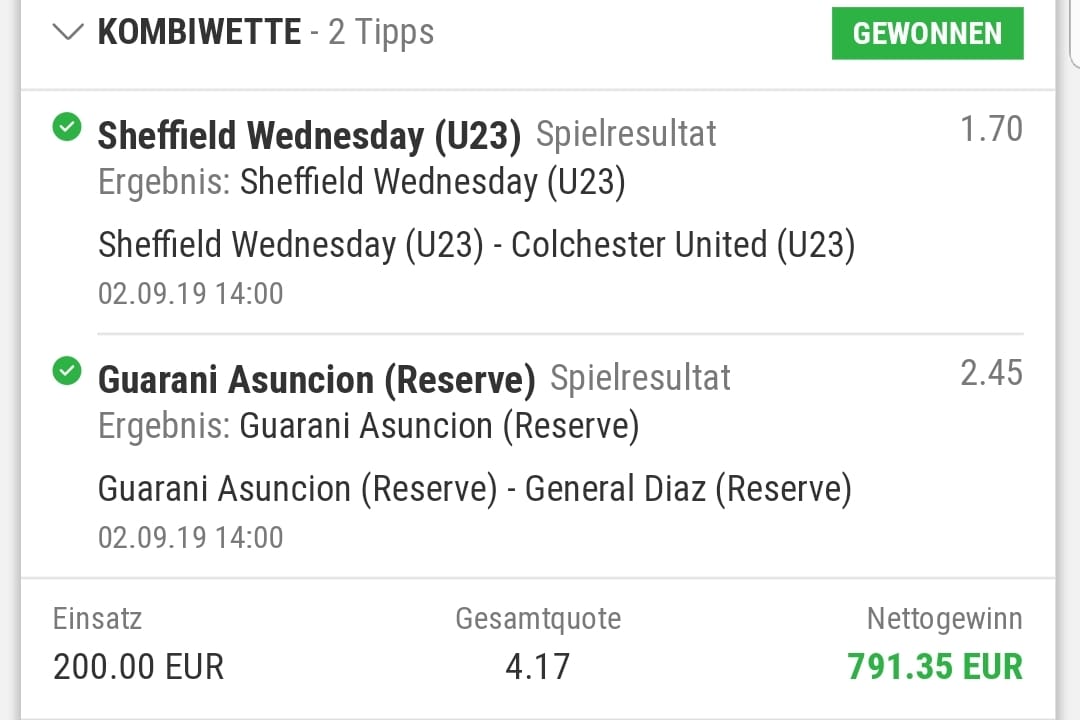Click the green checkmark beside Guarani Asuncion

pos(67,373)
